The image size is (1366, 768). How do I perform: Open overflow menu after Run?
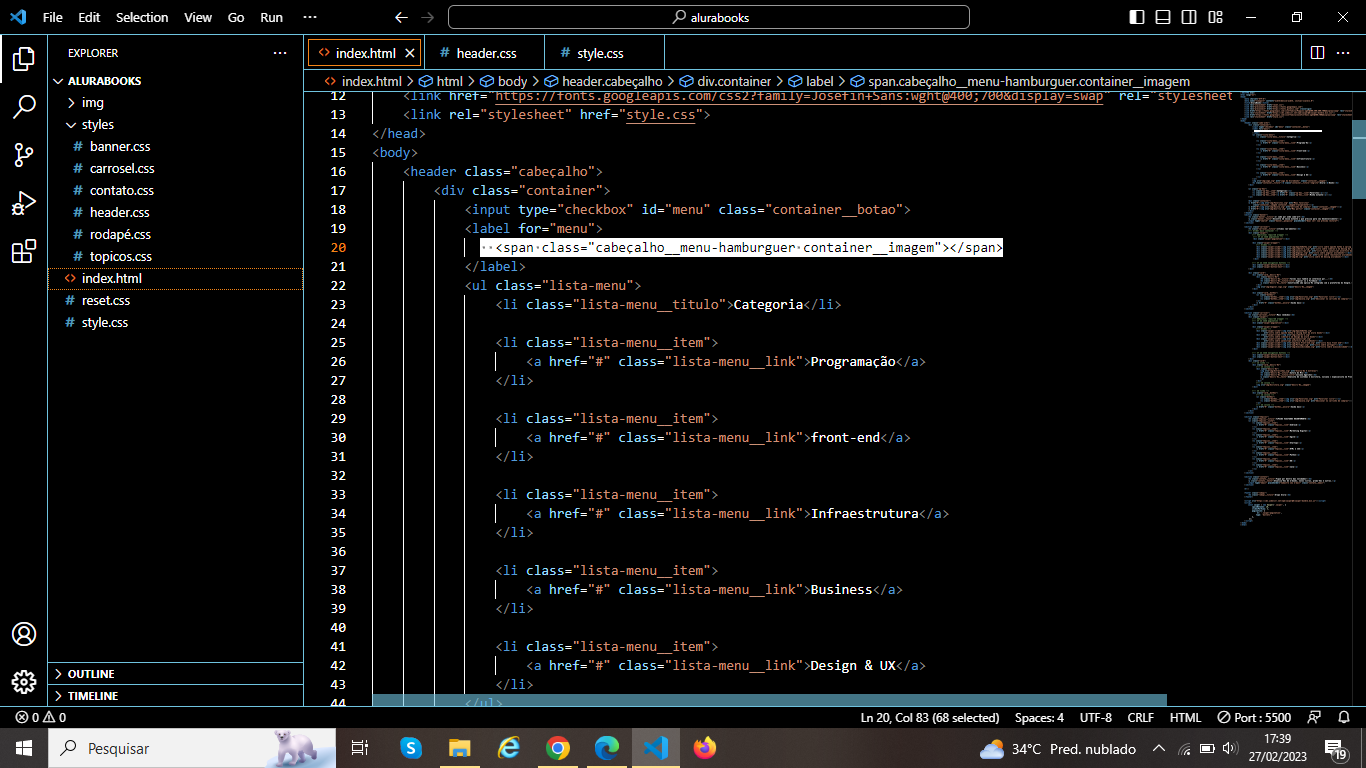[309, 17]
